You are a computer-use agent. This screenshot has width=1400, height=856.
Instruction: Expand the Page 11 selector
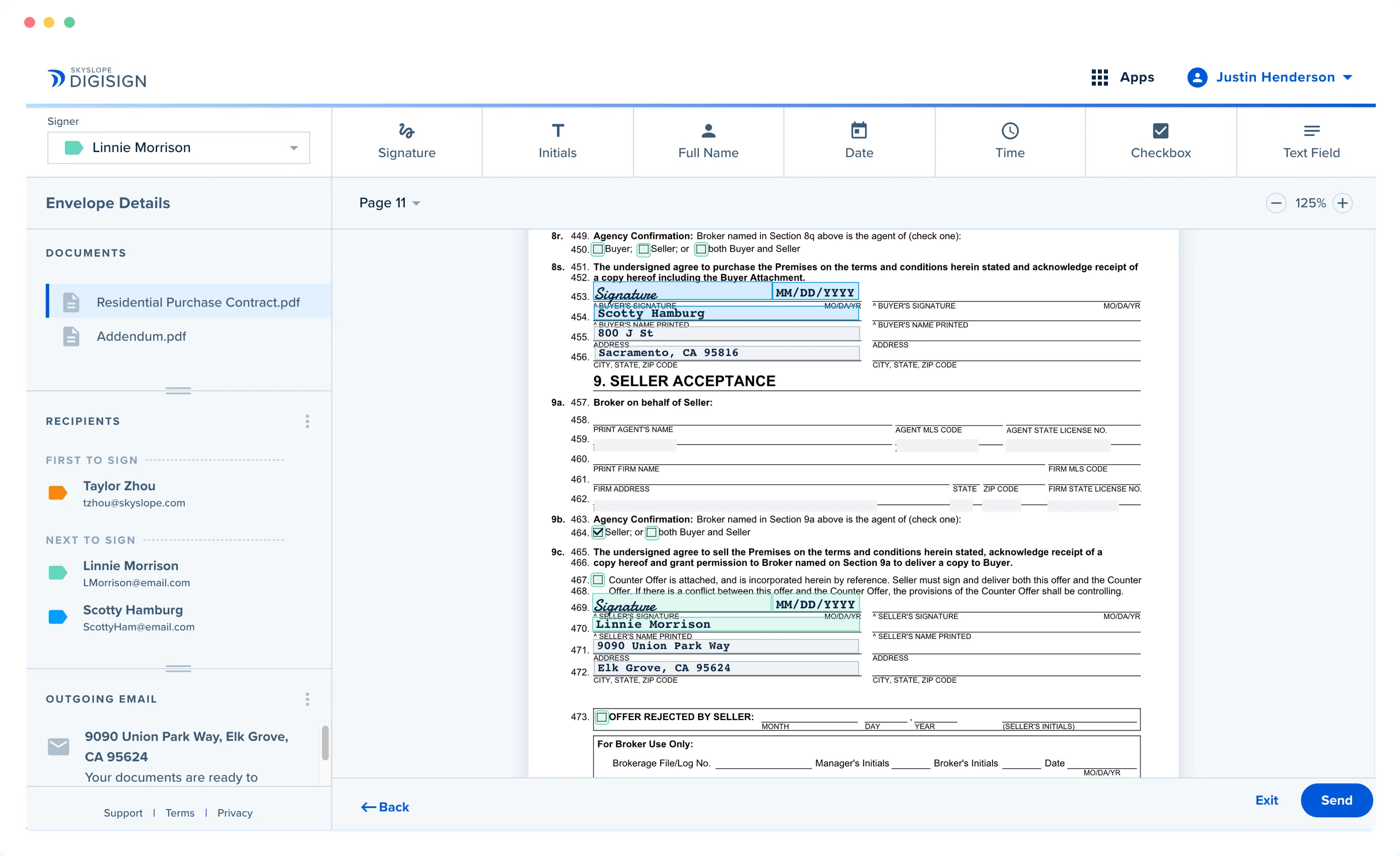pos(389,203)
